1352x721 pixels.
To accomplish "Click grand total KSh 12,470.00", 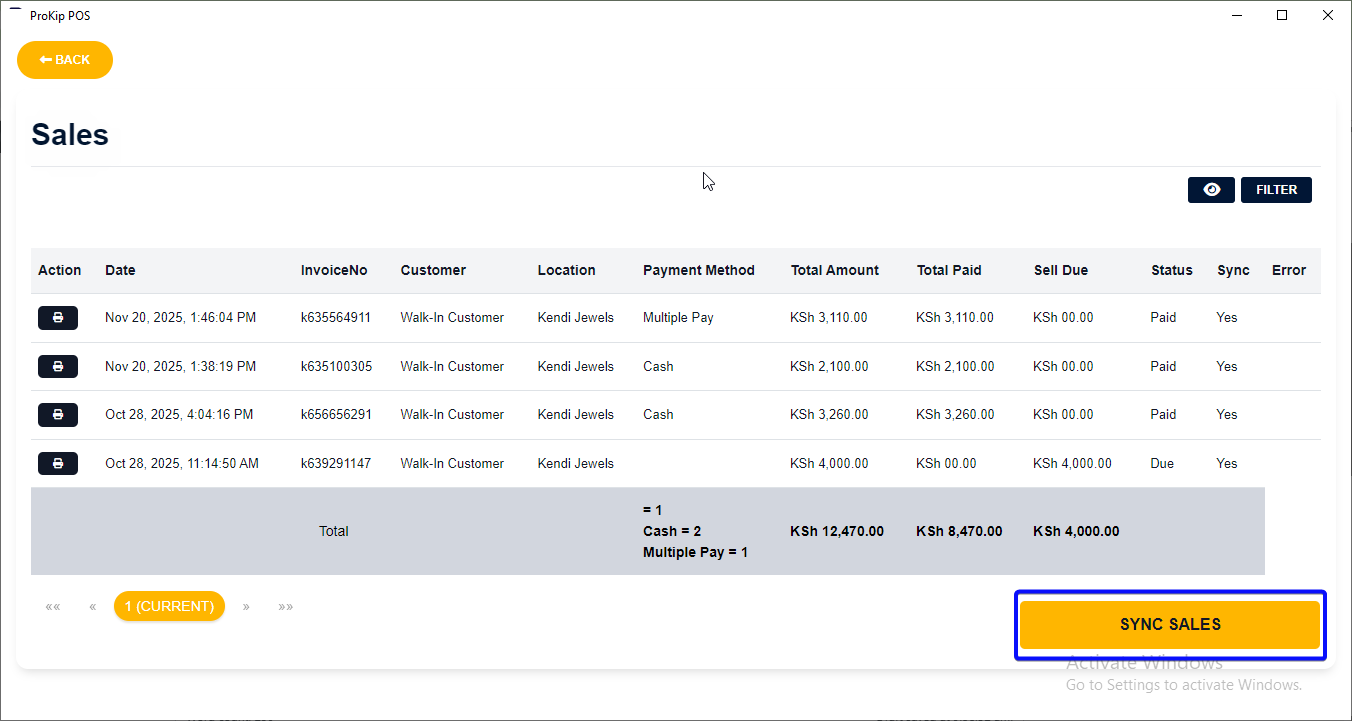I will pyautogui.click(x=837, y=532).
